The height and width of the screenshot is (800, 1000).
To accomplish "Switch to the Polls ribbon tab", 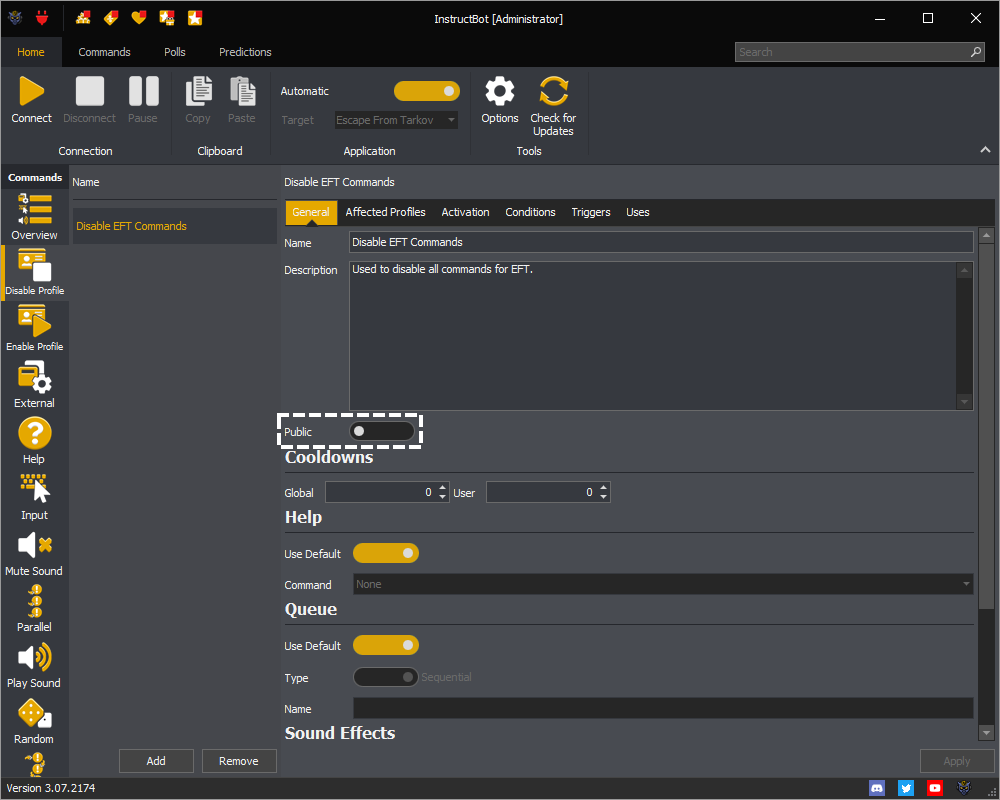I will (x=175, y=52).
